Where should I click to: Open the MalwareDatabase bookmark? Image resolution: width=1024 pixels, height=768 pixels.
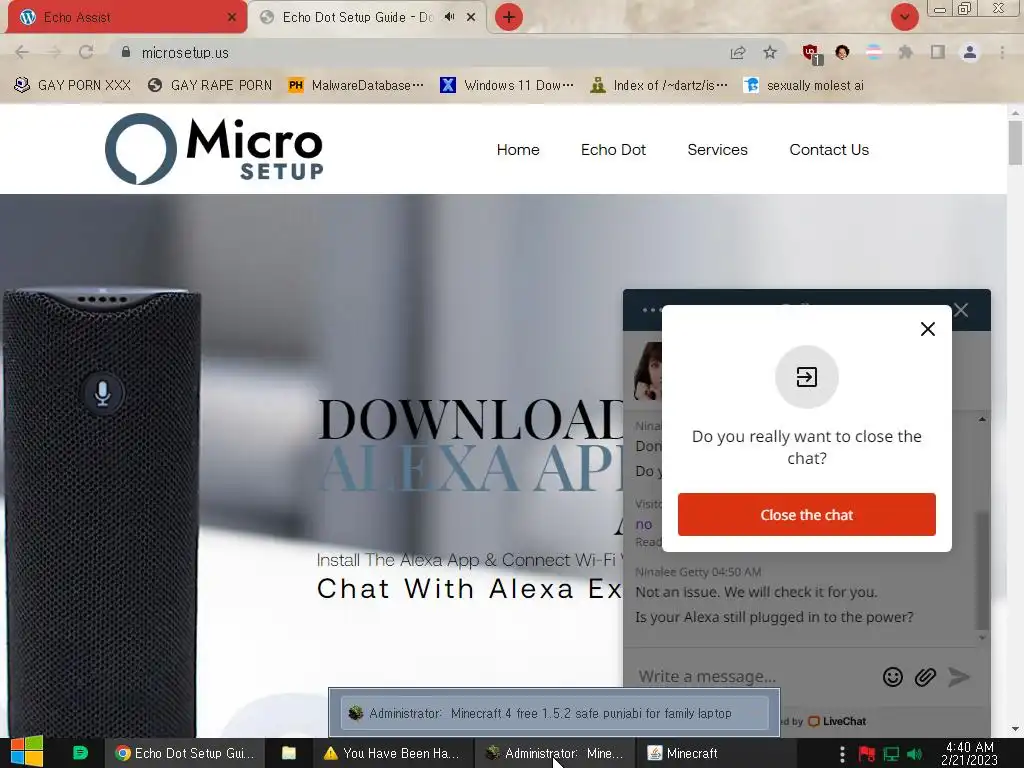tap(356, 85)
